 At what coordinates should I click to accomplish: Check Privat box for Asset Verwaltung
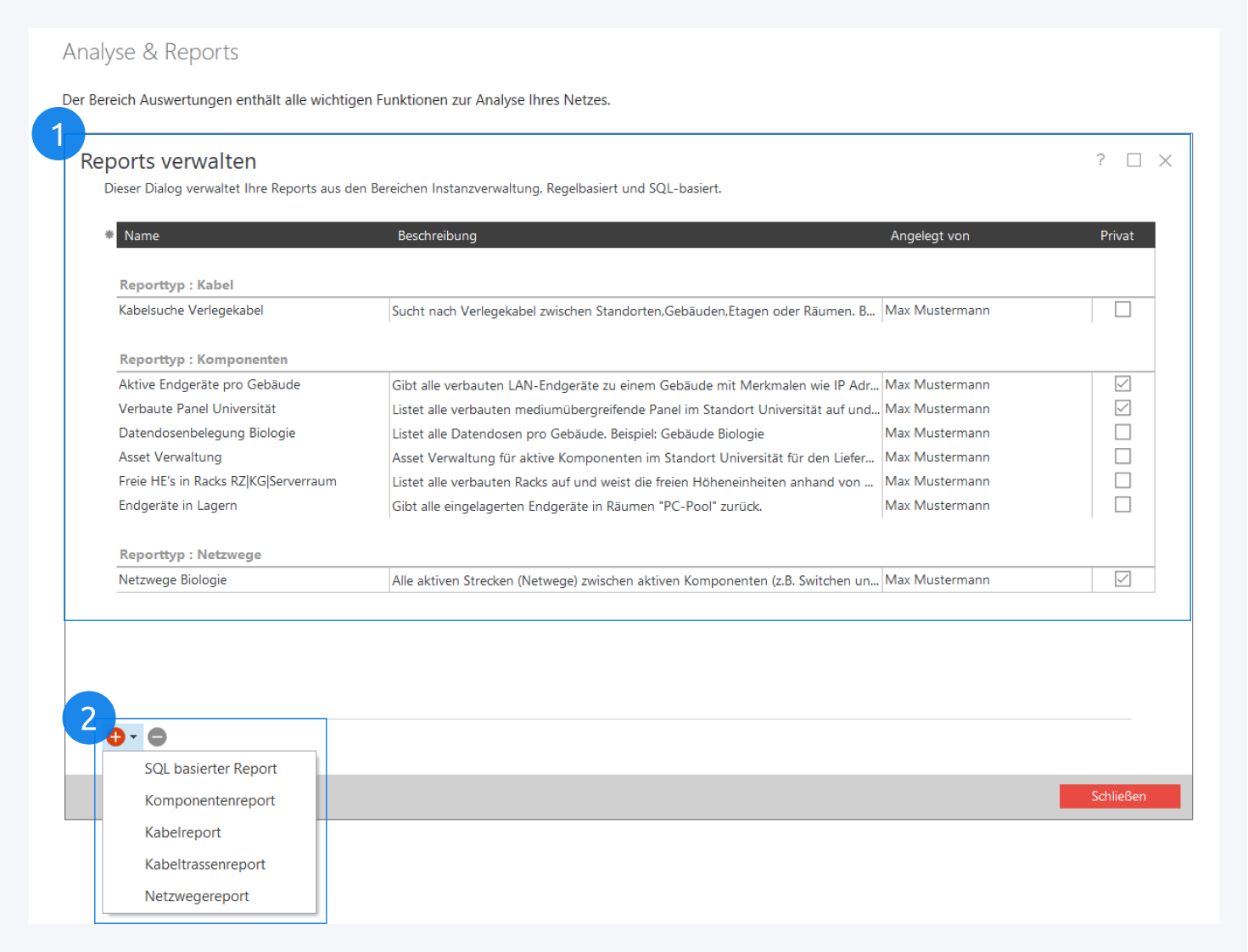point(1122,456)
